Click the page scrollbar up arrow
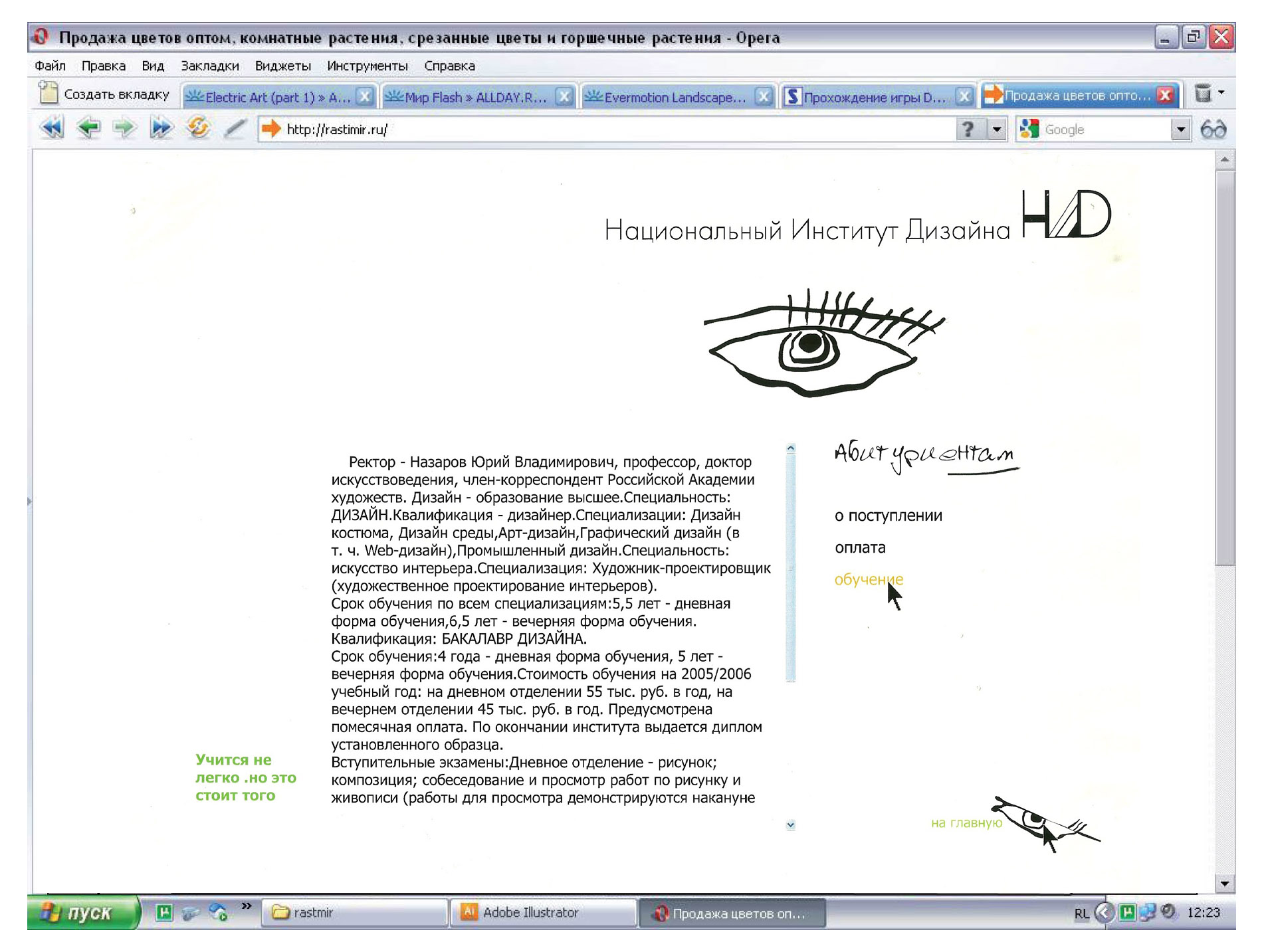Screen dimensions: 1266x952 (1225, 159)
